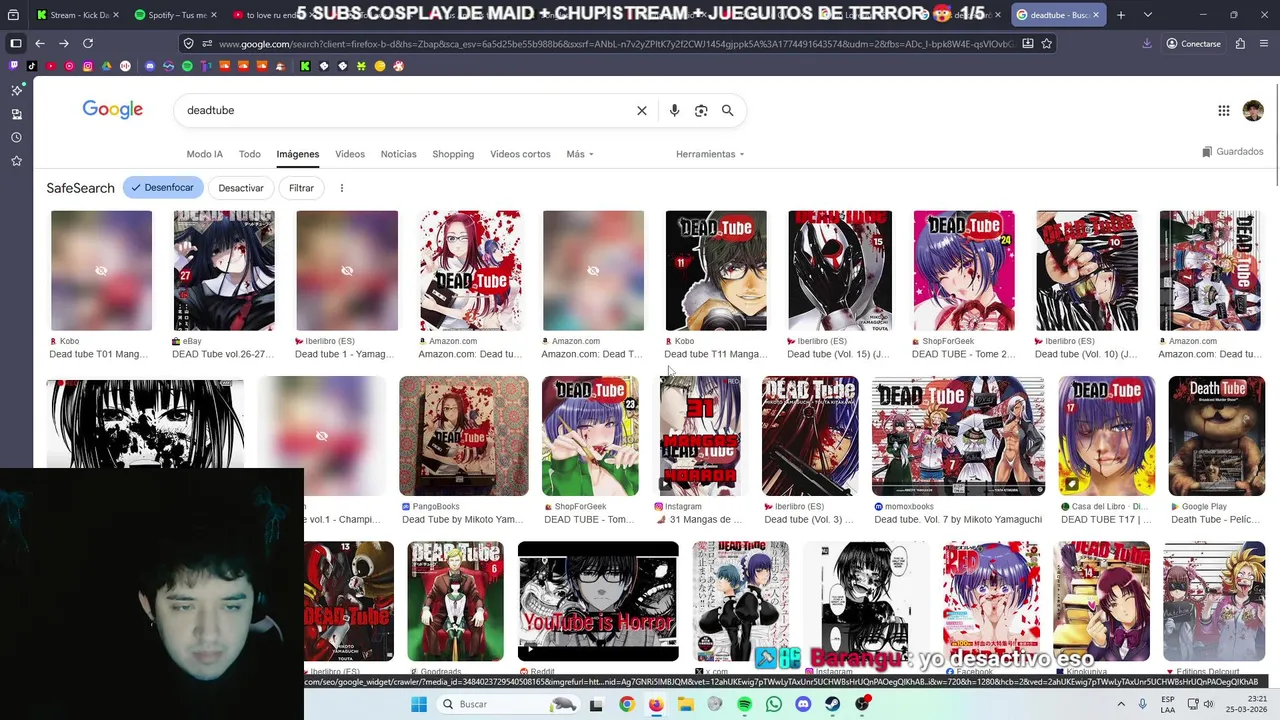The width and height of the screenshot is (1280, 720).
Task: Open more options three-dot menu beside Filtrar
Action: point(342,188)
